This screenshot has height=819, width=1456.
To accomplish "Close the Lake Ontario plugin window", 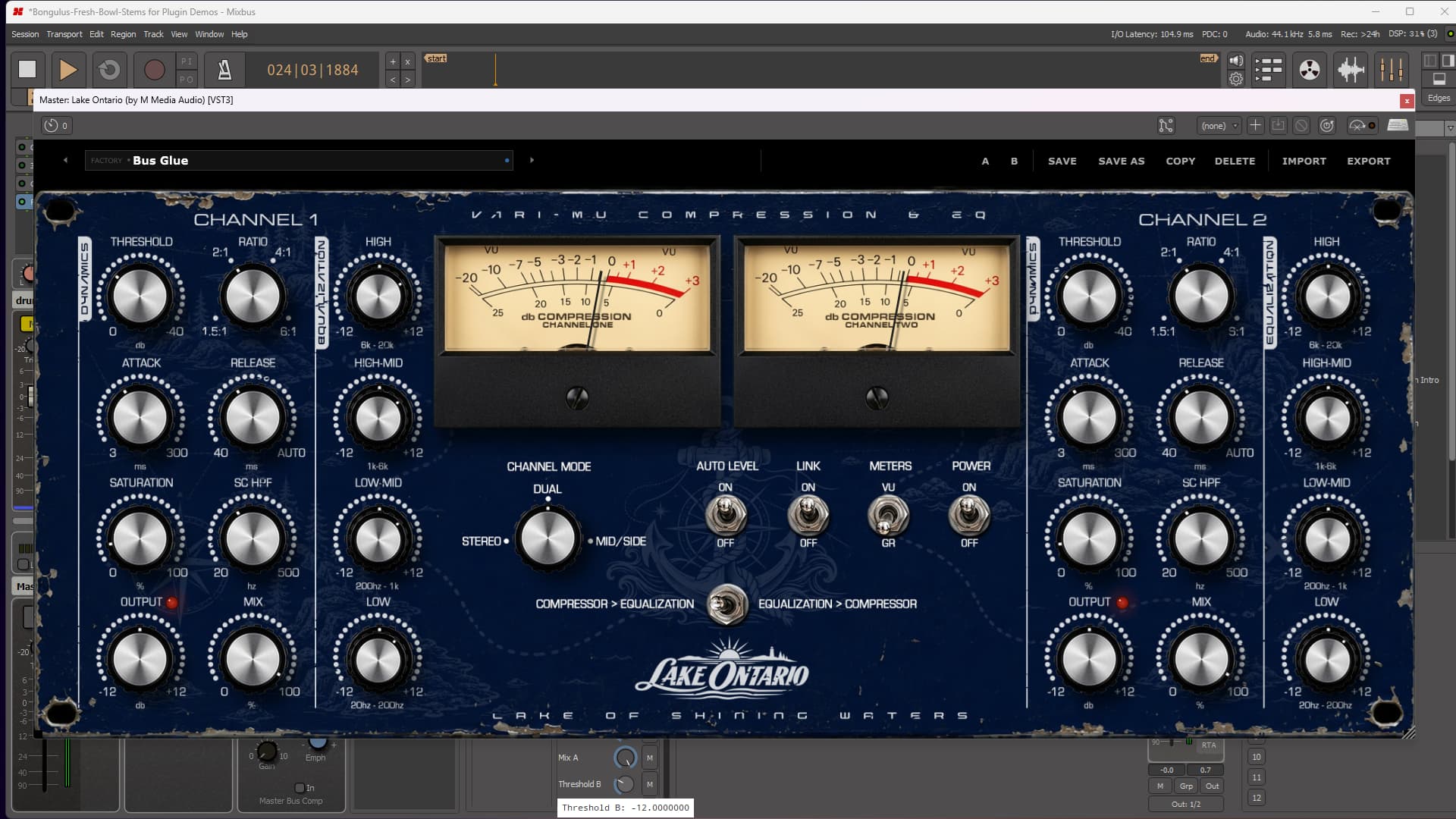I will pos(1407,100).
